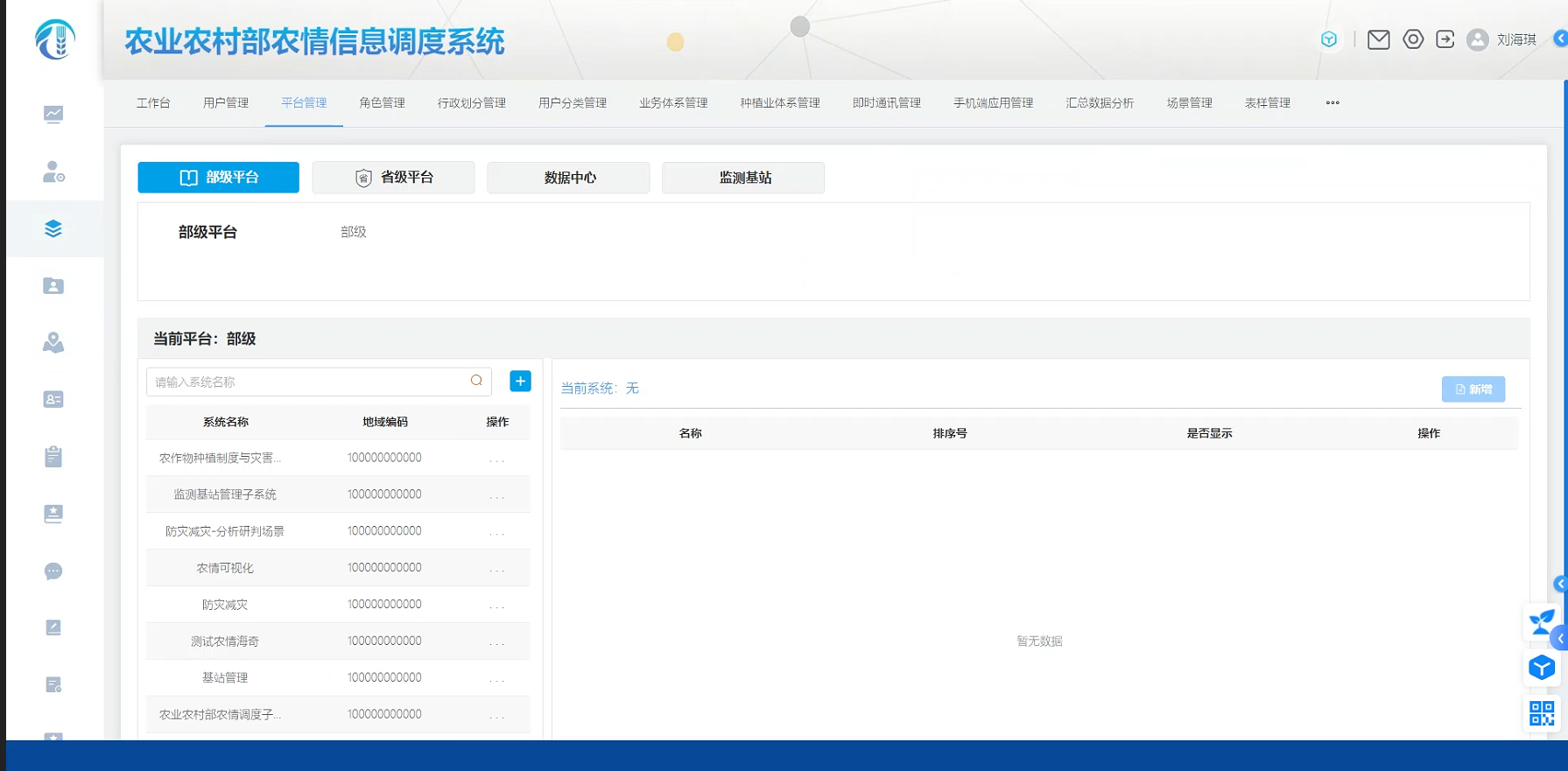Open the chat bubble sidebar icon
Image resolution: width=1568 pixels, height=771 pixels.
click(x=53, y=571)
